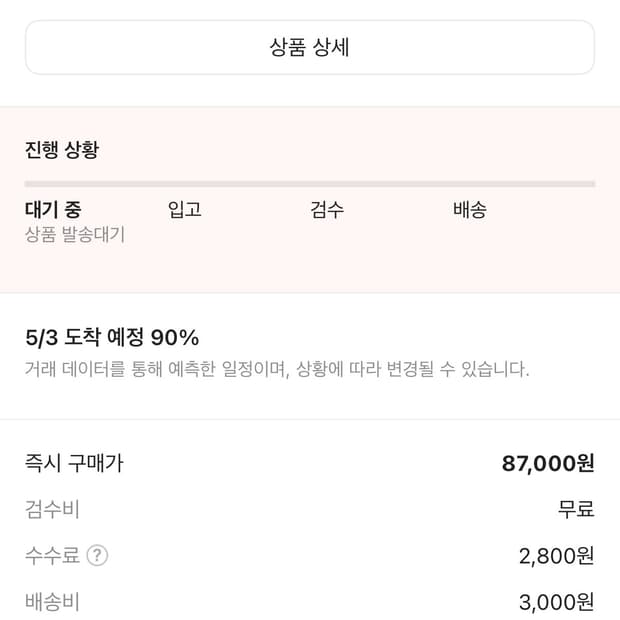Viewport: 620px width, 620px height.
Task: Click the 즉시 구매가 label
Action: (x=74, y=463)
